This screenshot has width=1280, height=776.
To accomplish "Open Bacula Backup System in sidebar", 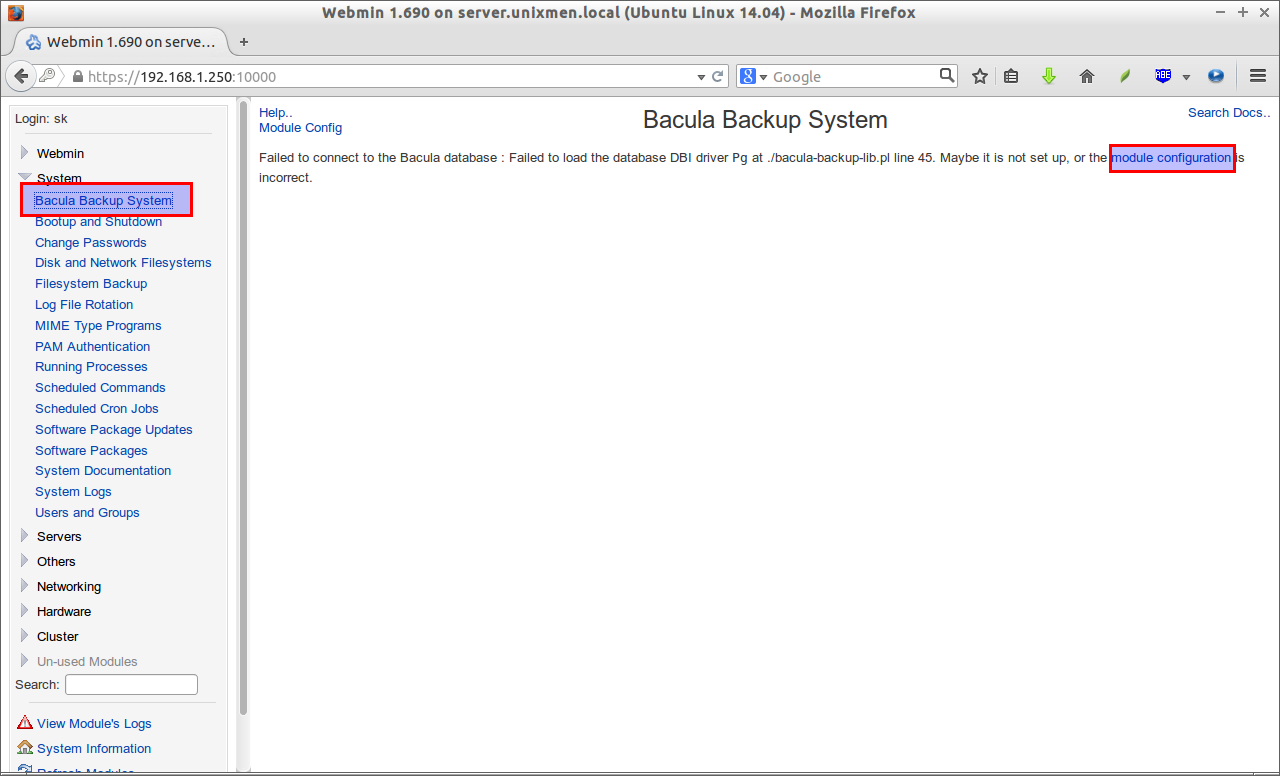I will (103, 201).
